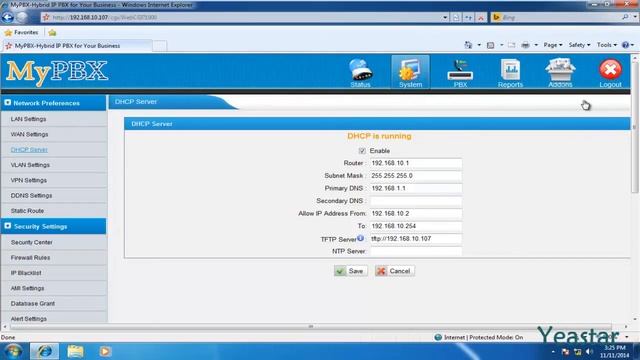Click the Secondary DNS field
Viewport: 640px width, 360px height.
(x=416, y=201)
